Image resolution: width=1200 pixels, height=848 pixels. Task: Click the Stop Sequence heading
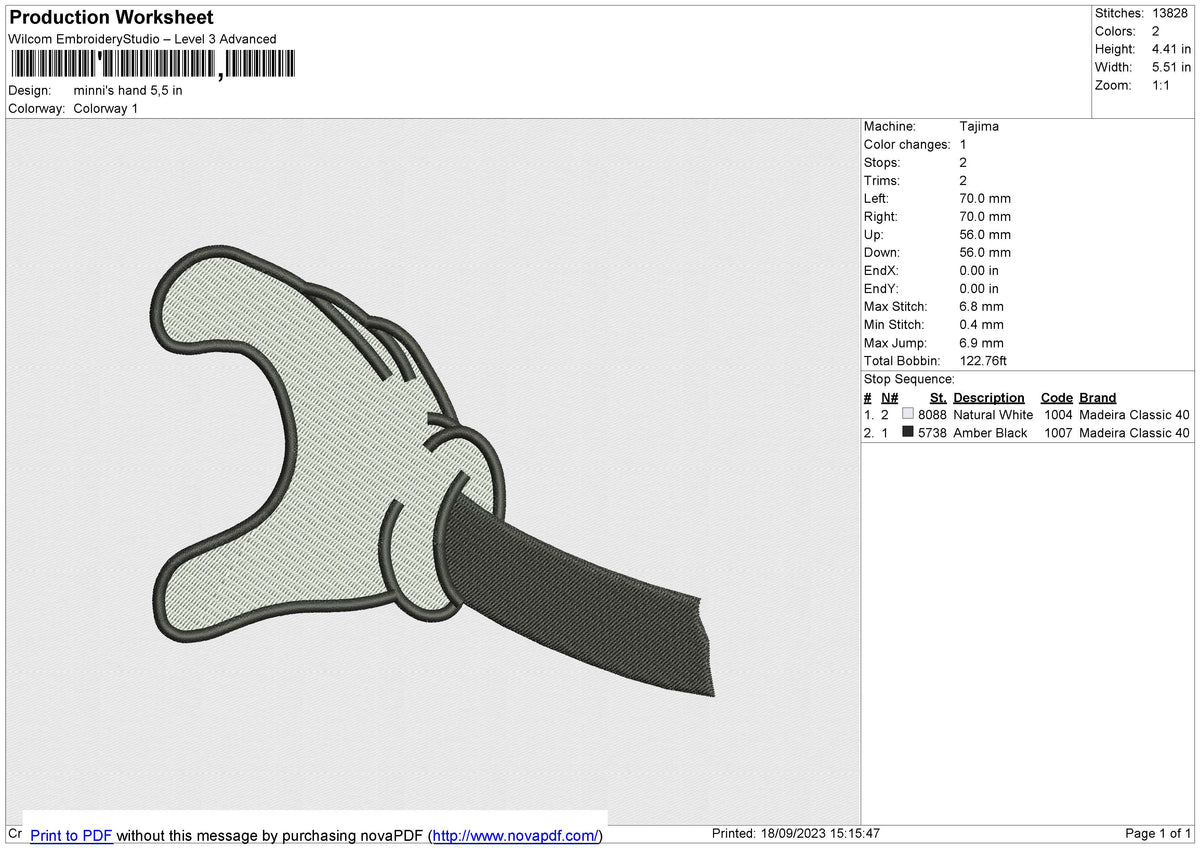point(909,379)
